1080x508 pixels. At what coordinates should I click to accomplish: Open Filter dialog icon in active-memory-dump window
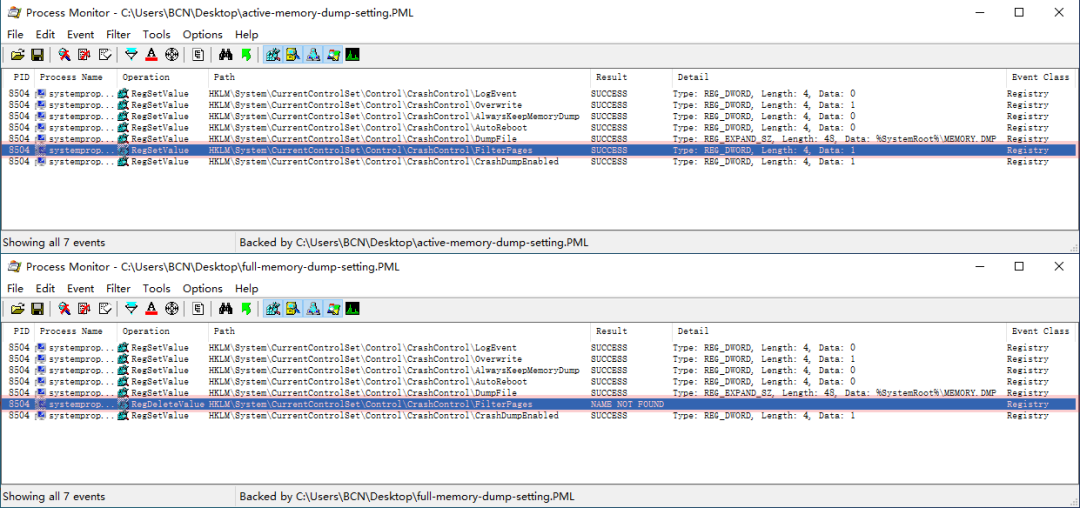132,55
